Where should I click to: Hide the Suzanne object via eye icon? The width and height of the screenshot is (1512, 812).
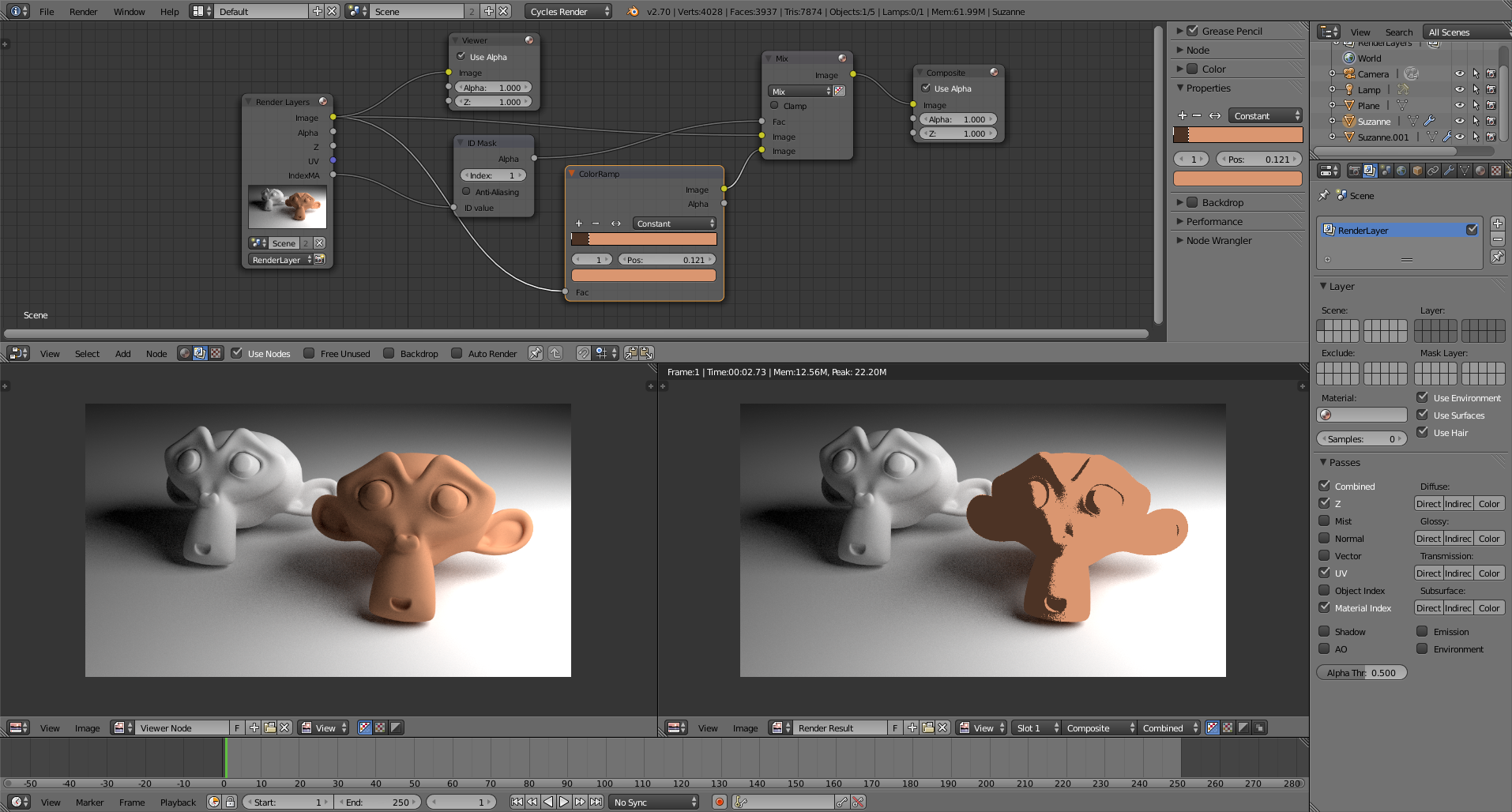(1460, 121)
